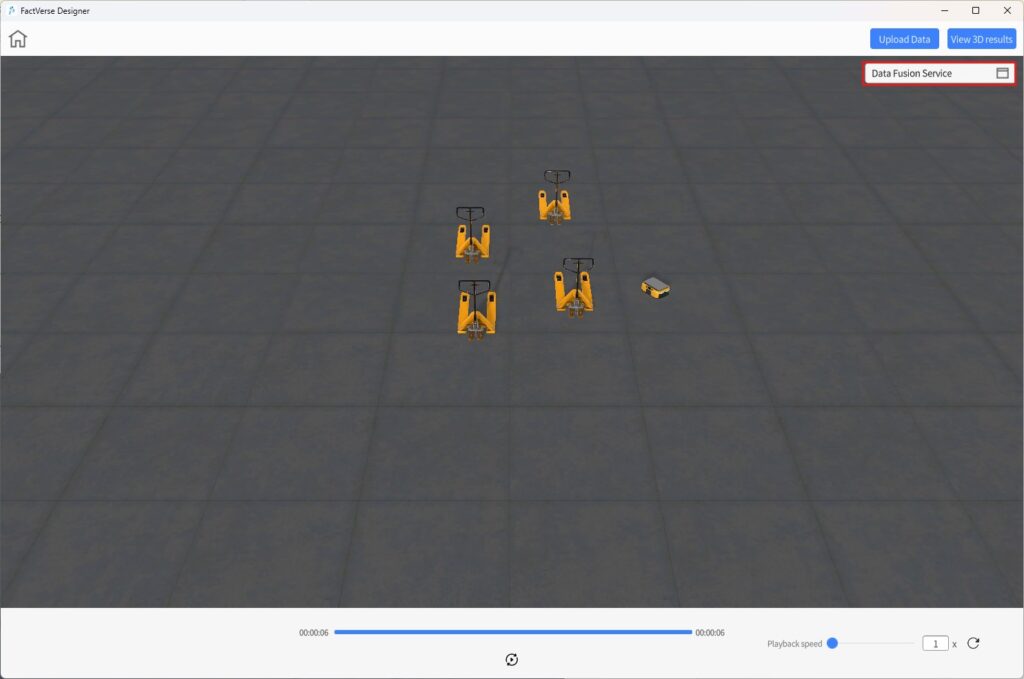Click the replay button below the timeline

point(512,659)
